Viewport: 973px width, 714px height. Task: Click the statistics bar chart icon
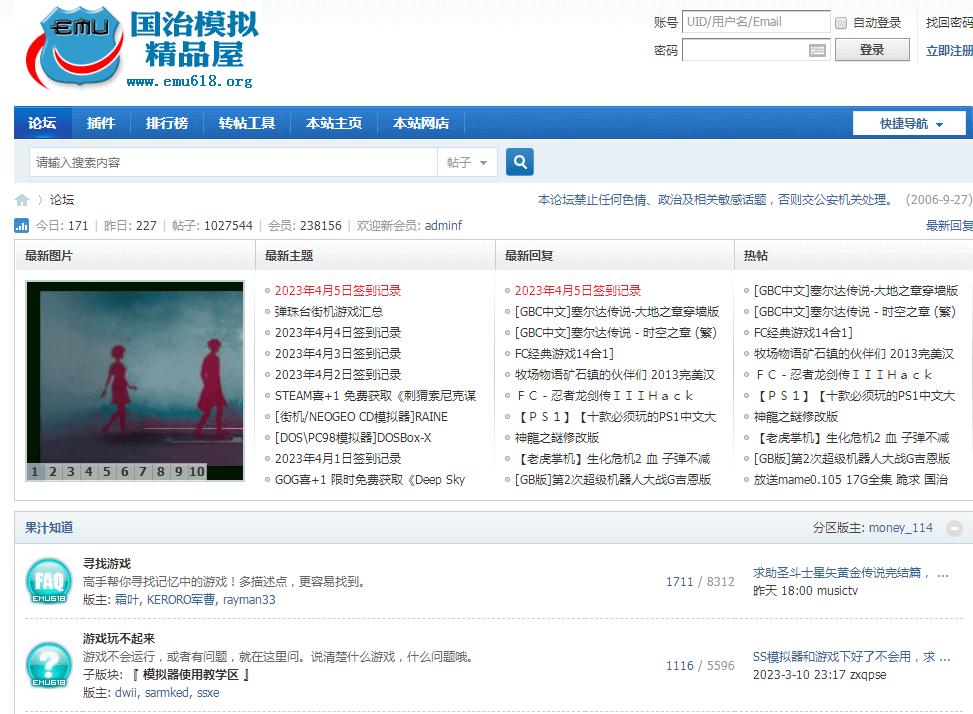click(x=22, y=225)
